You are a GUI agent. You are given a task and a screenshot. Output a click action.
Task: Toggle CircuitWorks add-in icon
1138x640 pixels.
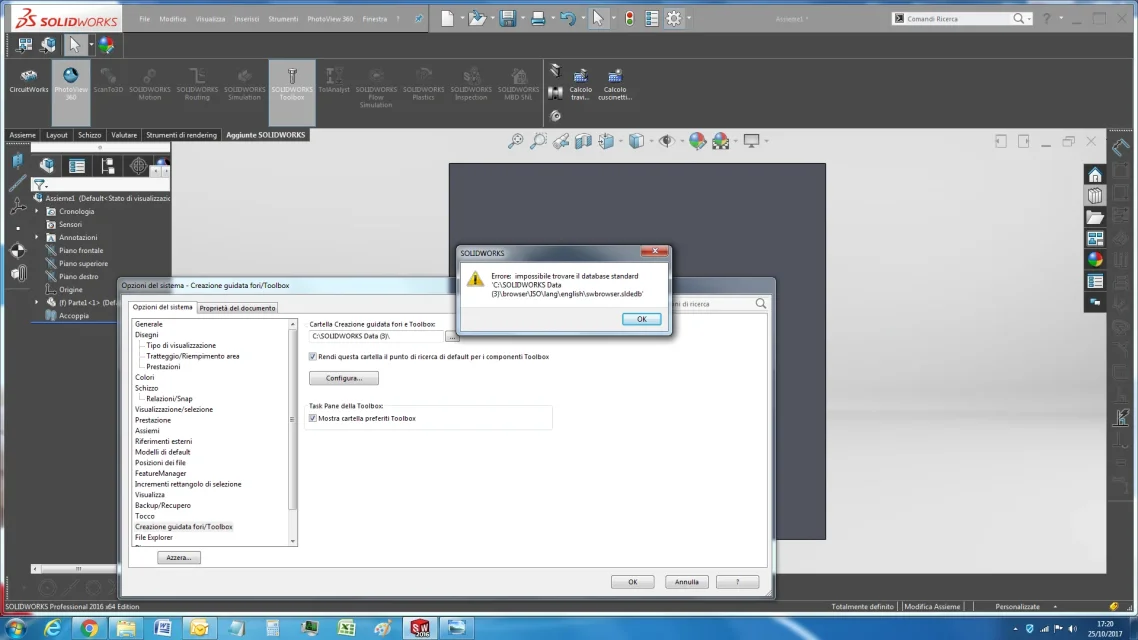29,81
